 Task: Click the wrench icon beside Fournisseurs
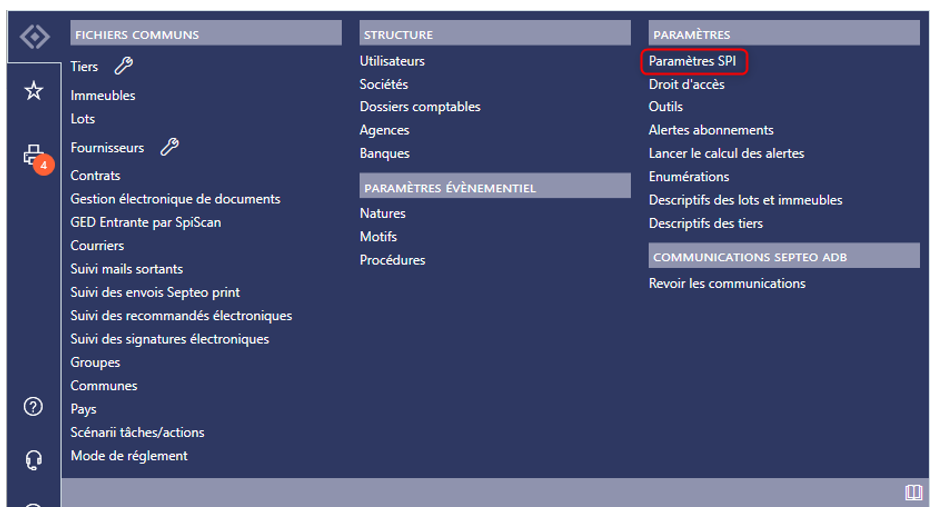[169, 147]
